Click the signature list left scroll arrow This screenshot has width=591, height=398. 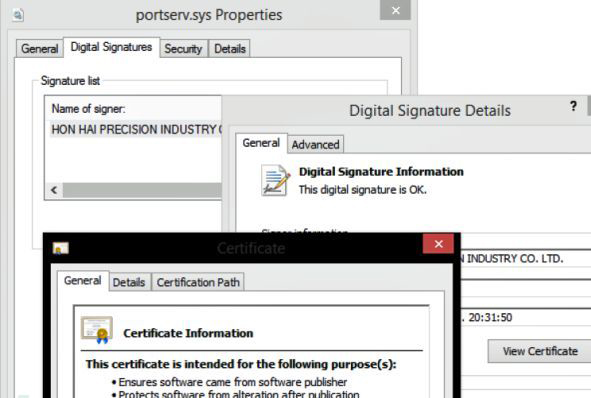(54, 190)
